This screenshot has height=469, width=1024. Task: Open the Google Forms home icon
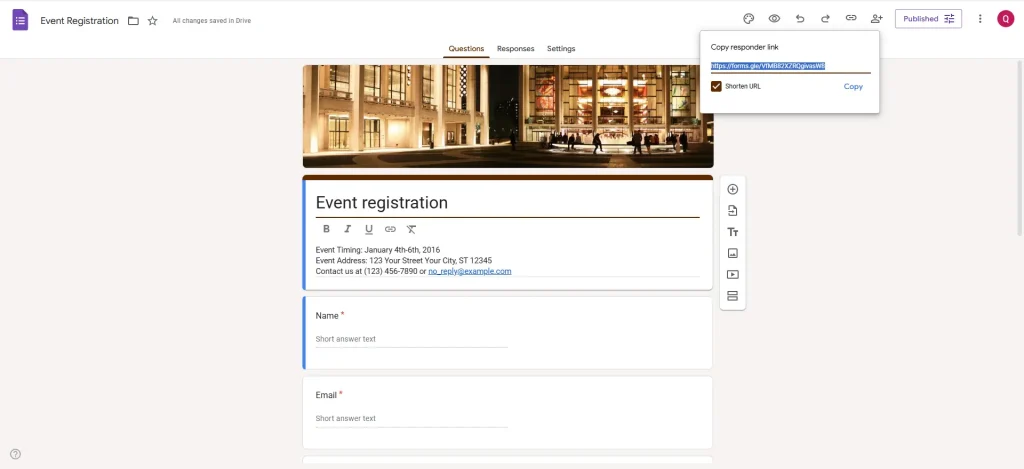click(20, 20)
